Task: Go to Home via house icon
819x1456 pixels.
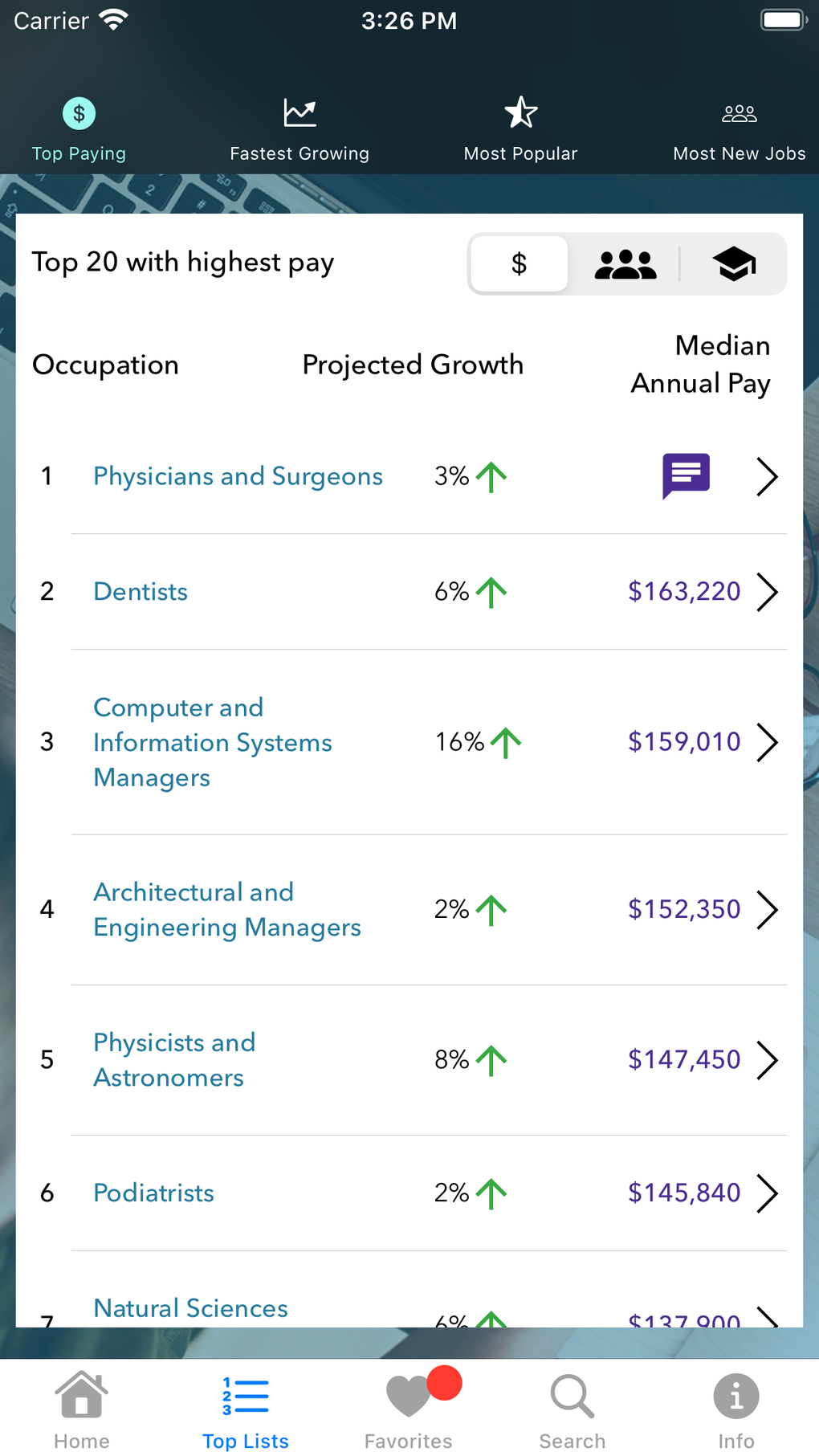Action: 82,1396
